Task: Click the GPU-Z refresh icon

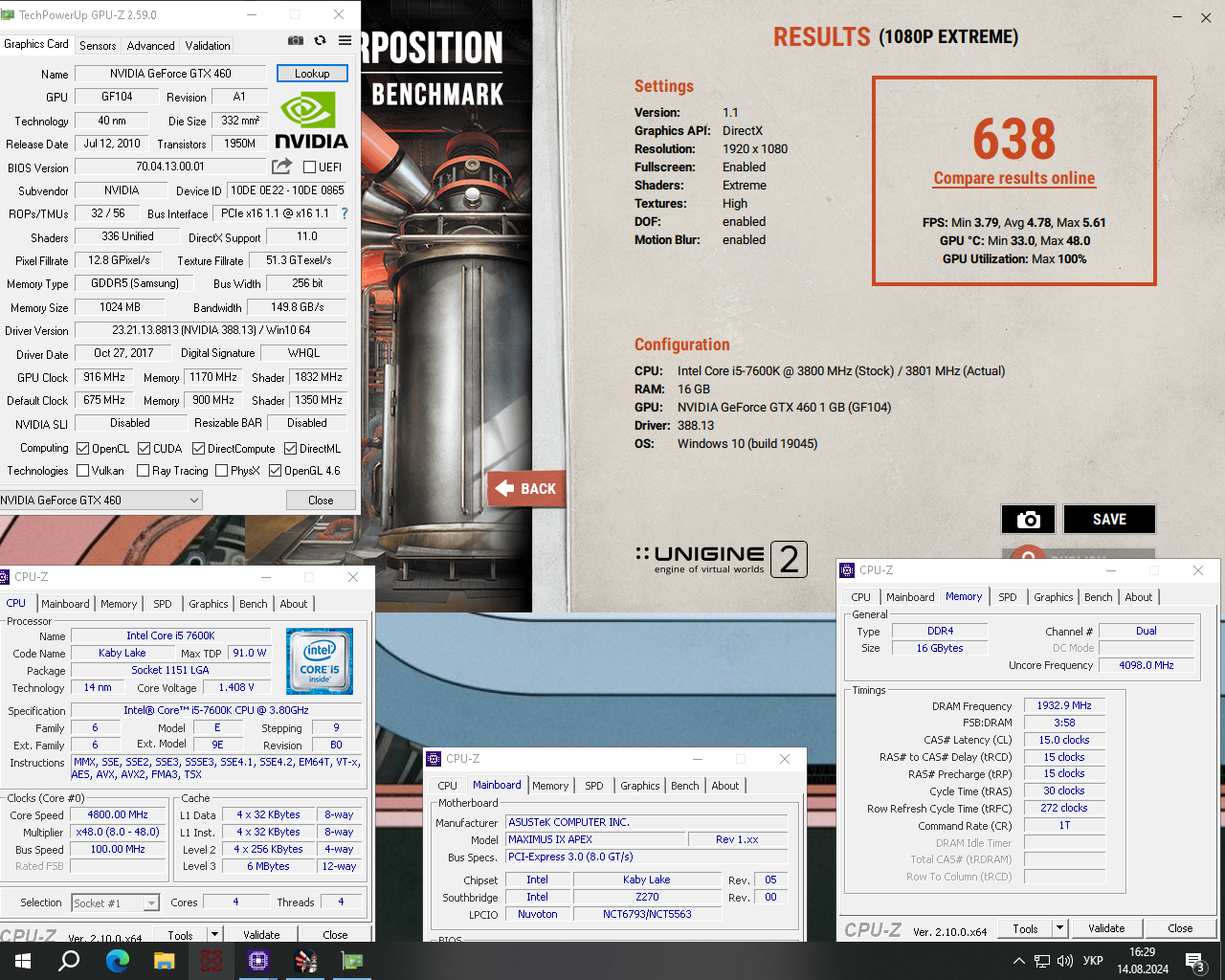Action: tap(320, 40)
